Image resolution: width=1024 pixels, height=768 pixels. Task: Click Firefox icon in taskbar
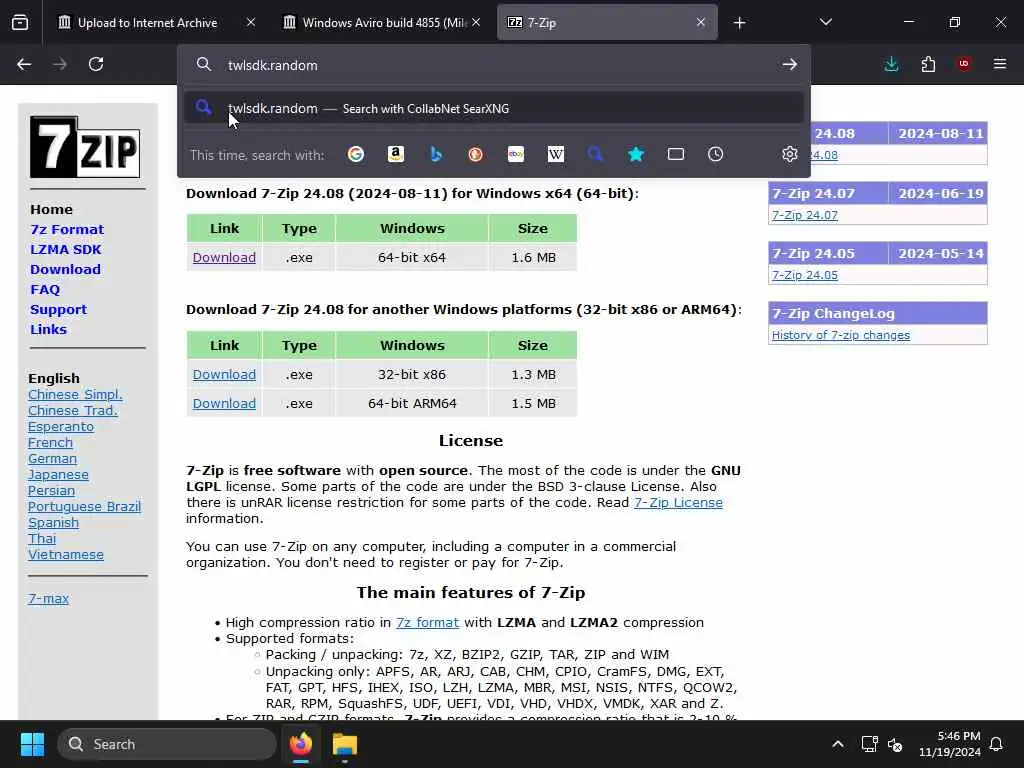click(301, 744)
